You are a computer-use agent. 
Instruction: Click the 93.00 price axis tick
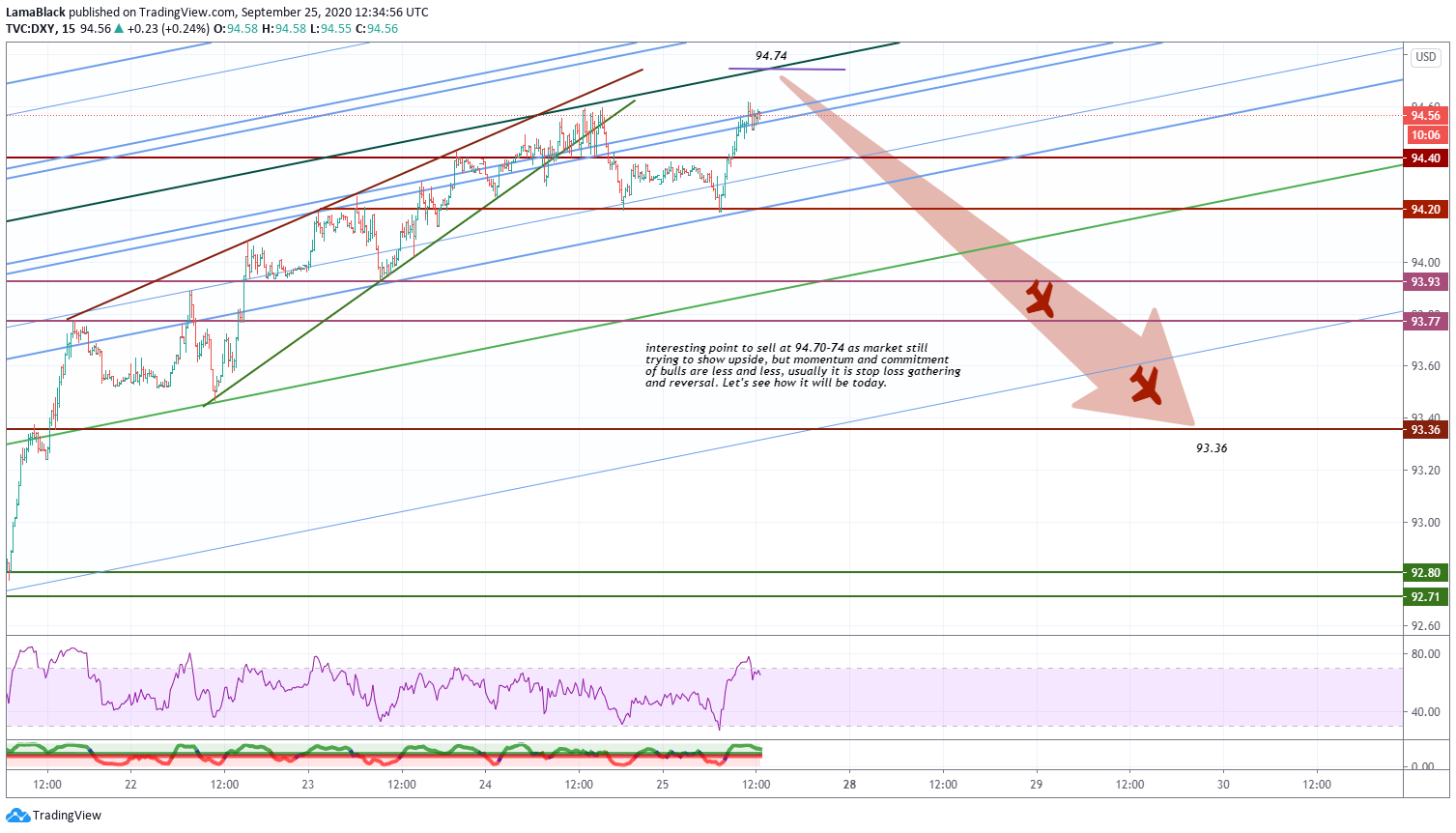click(x=1425, y=523)
